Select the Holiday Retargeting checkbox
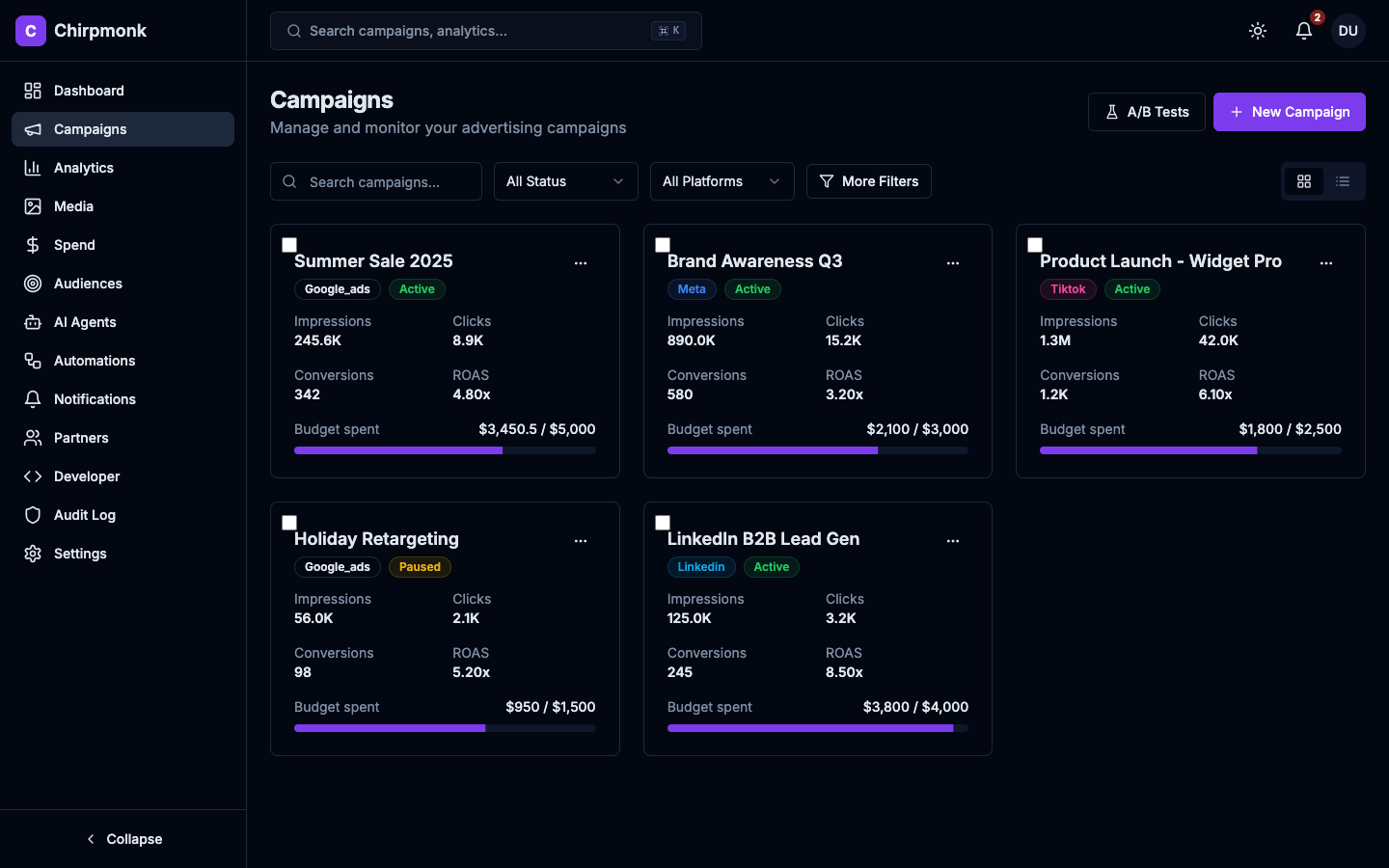Image resolution: width=1389 pixels, height=868 pixels. click(289, 522)
